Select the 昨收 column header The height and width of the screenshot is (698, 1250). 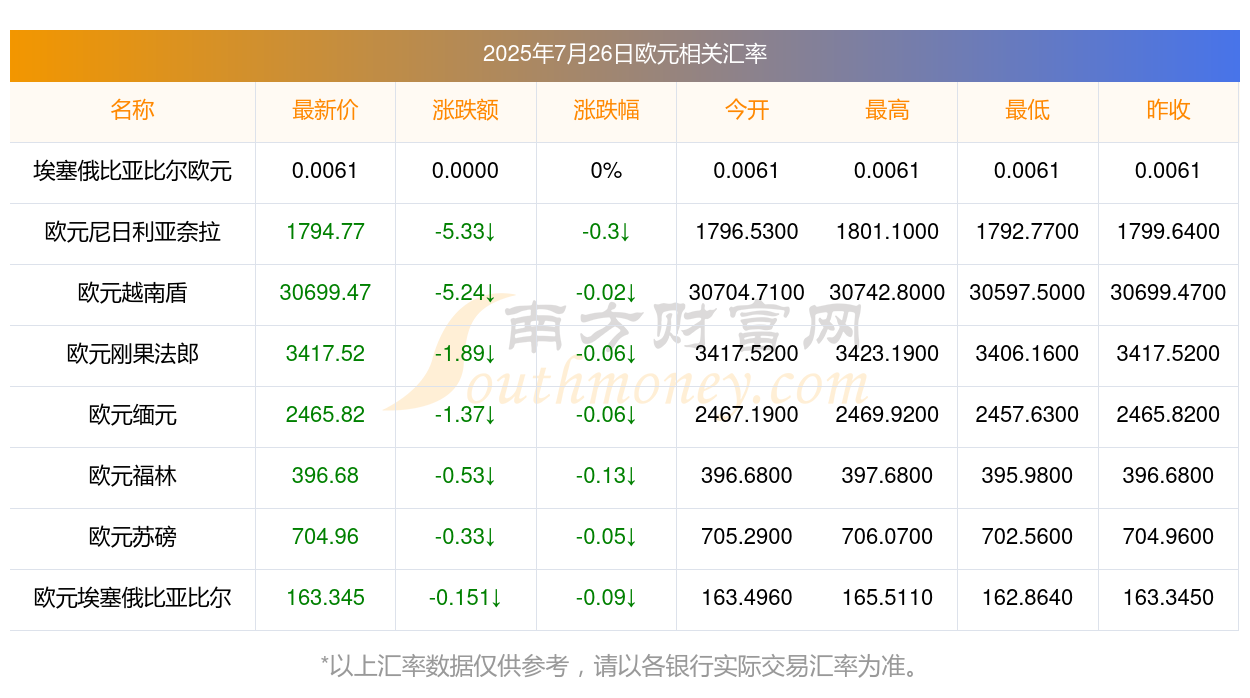coord(1168,110)
